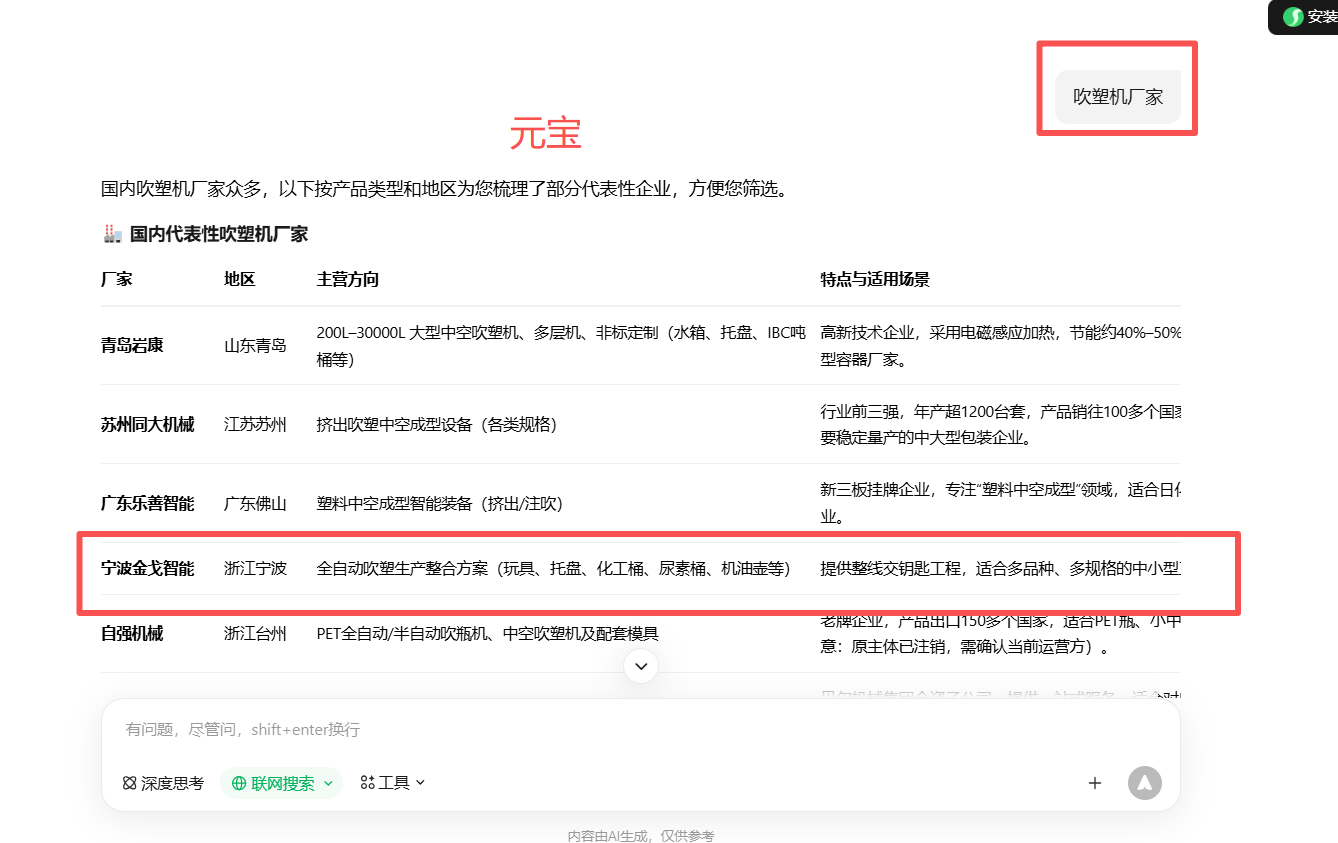The width and height of the screenshot is (1338, 843).
Task: Click the plus attachment icon in input bar
Action: coord(1095,783)
